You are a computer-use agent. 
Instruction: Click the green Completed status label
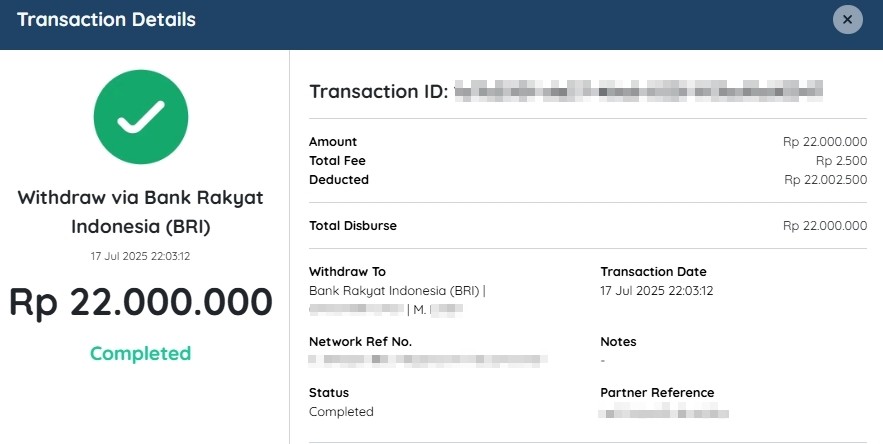tap(141, 353)
